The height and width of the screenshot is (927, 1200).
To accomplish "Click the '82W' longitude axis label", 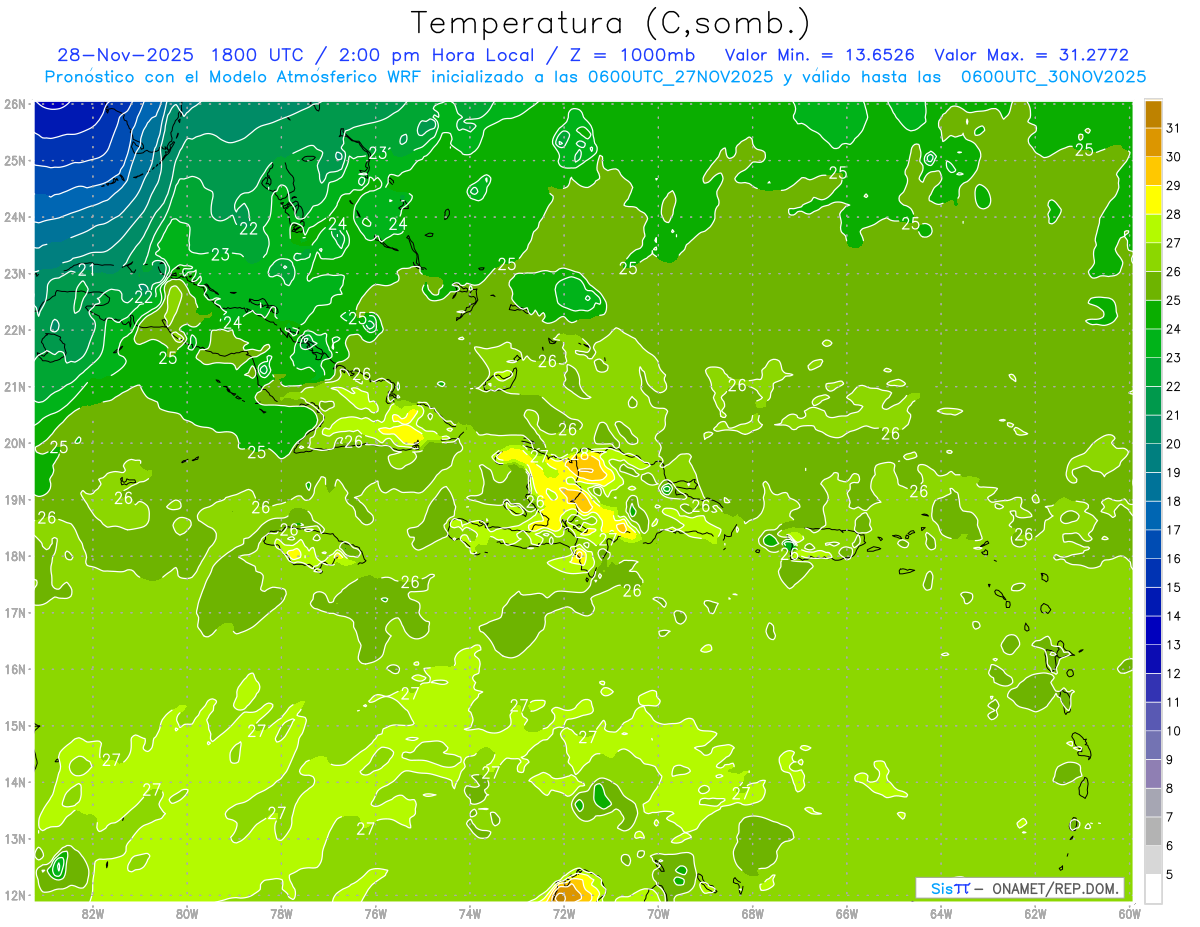I will coord(92,913).
